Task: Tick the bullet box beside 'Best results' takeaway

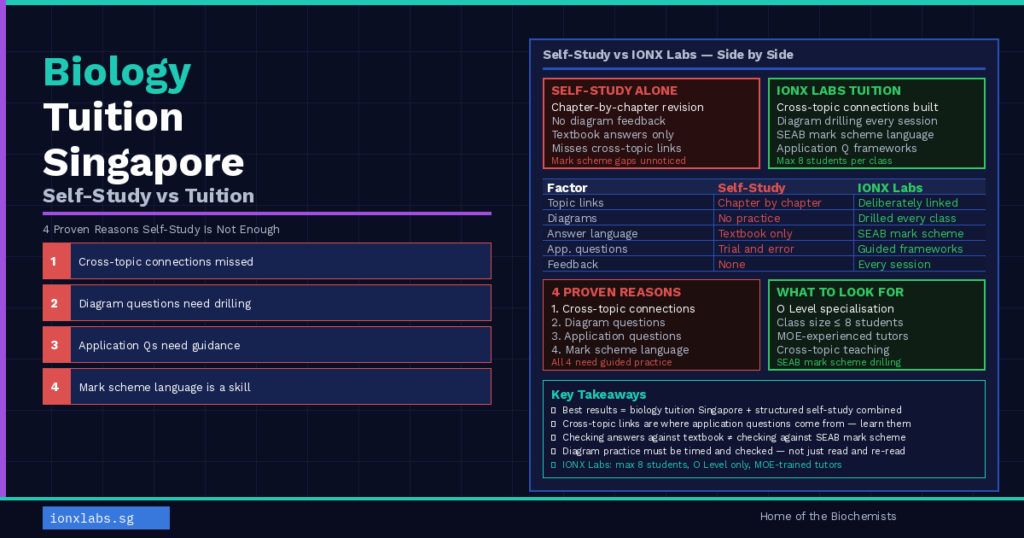Action: 554,411
